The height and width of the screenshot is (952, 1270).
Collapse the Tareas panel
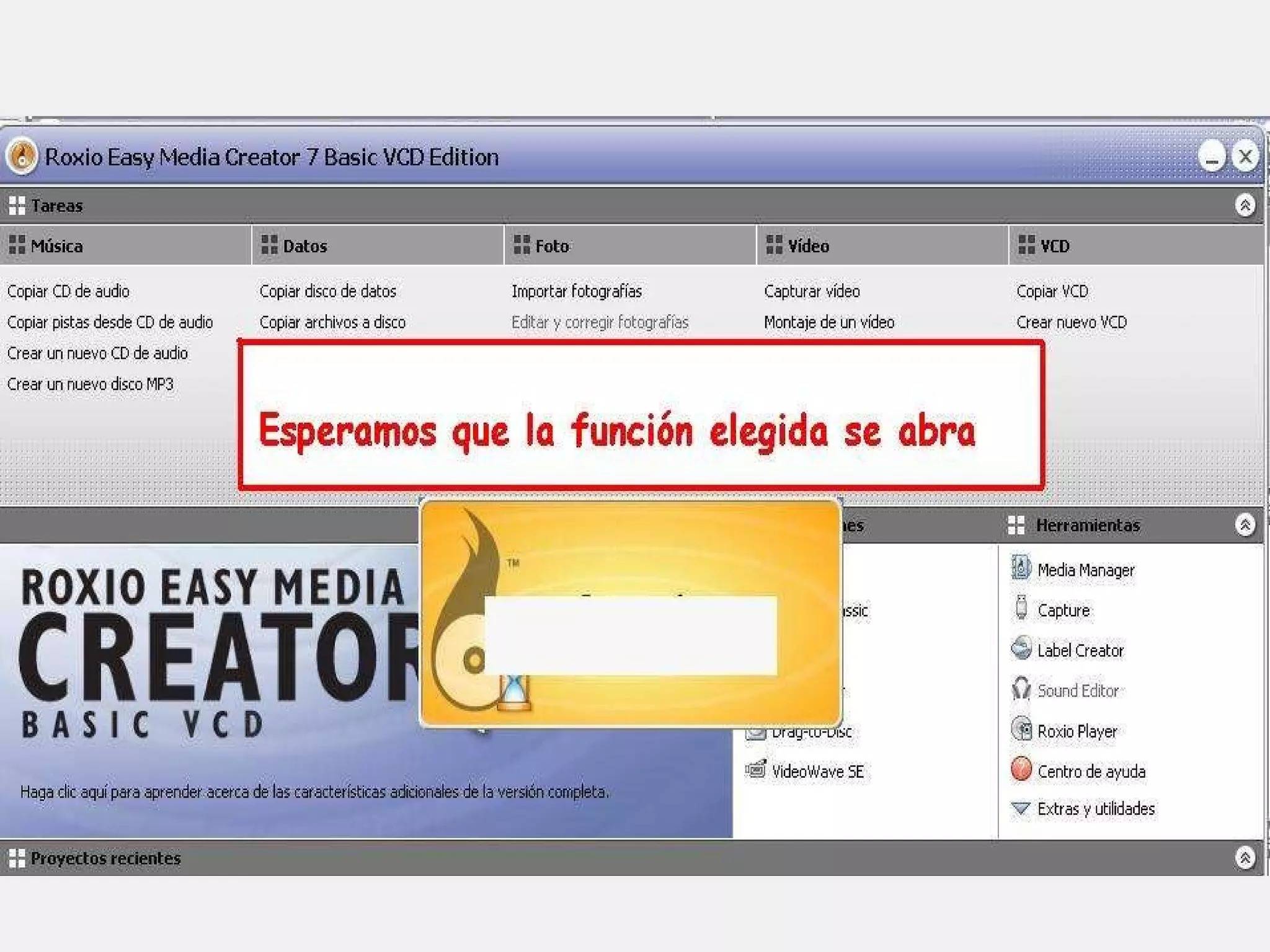pos(1244,205)
